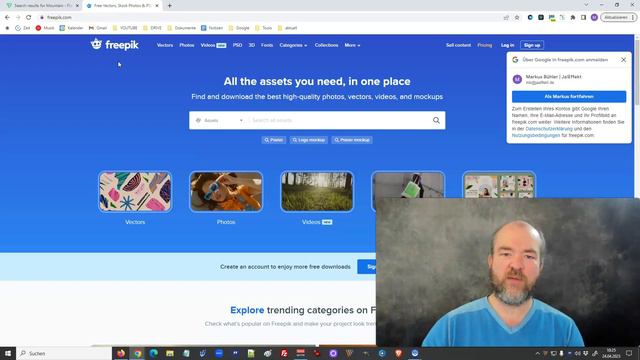Open the Pricing page
This screenshot has height=360, width=640.
[484, 45]
